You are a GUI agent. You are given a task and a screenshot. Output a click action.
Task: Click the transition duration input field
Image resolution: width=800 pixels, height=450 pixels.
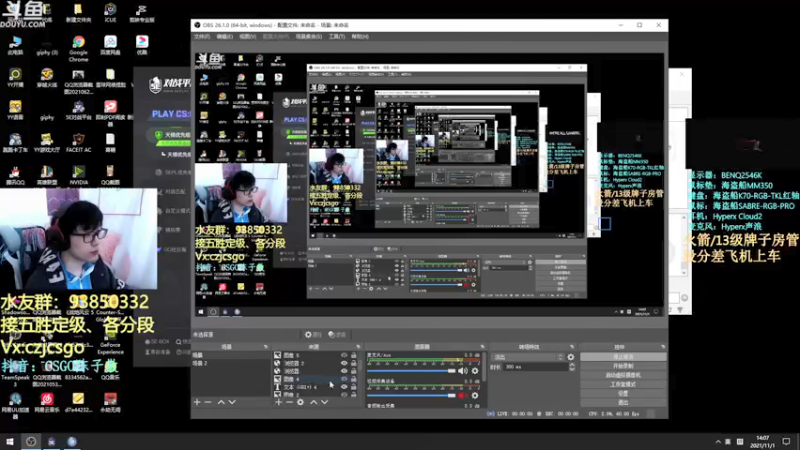[535, 367]
